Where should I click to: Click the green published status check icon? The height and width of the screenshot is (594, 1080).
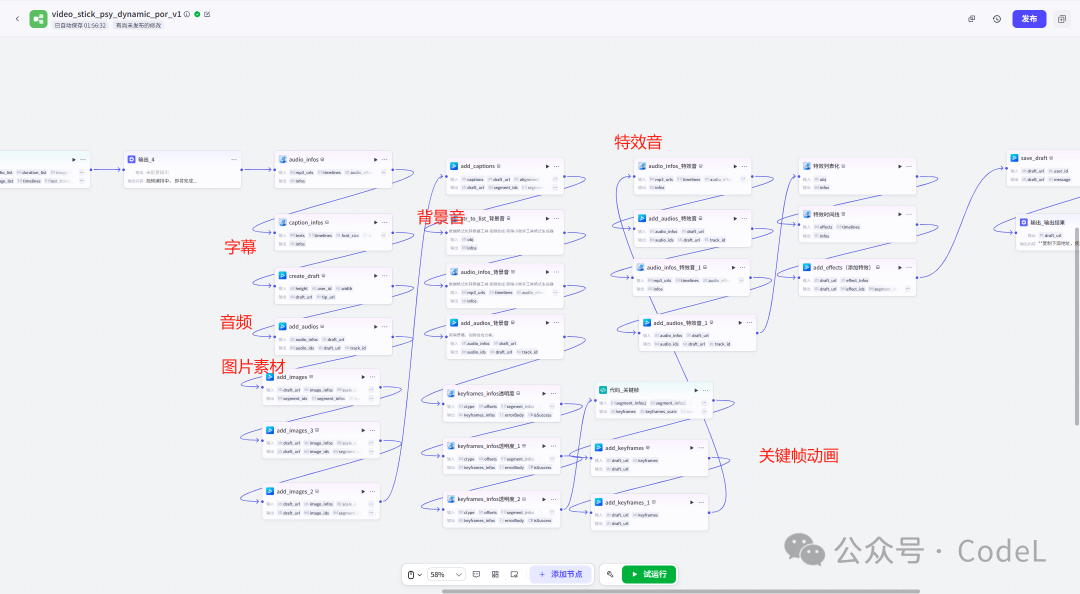[x=197, y=14]
